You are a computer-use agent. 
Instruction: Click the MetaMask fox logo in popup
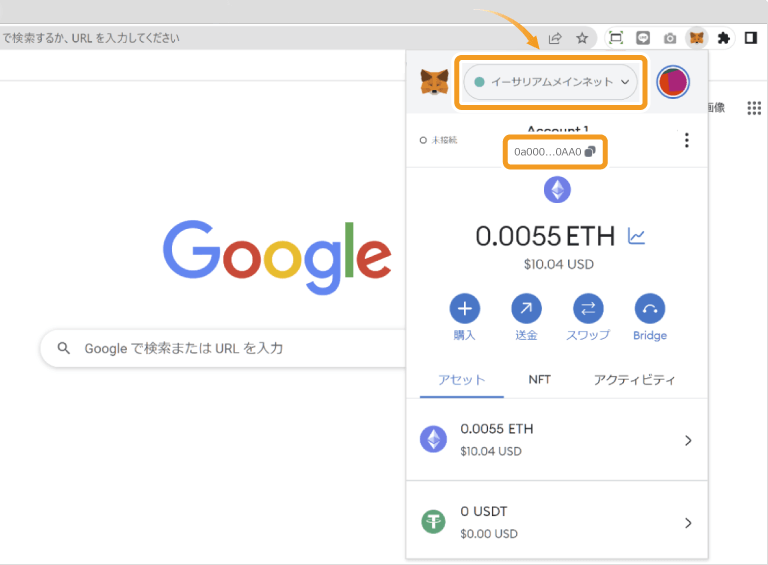pos(434,82)
